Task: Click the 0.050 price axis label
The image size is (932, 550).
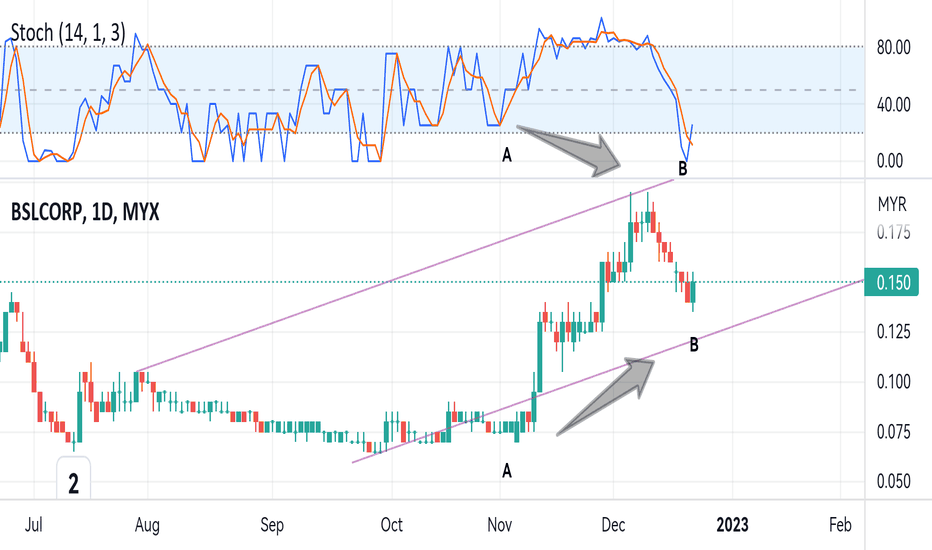Action: (x=893, y=481)
